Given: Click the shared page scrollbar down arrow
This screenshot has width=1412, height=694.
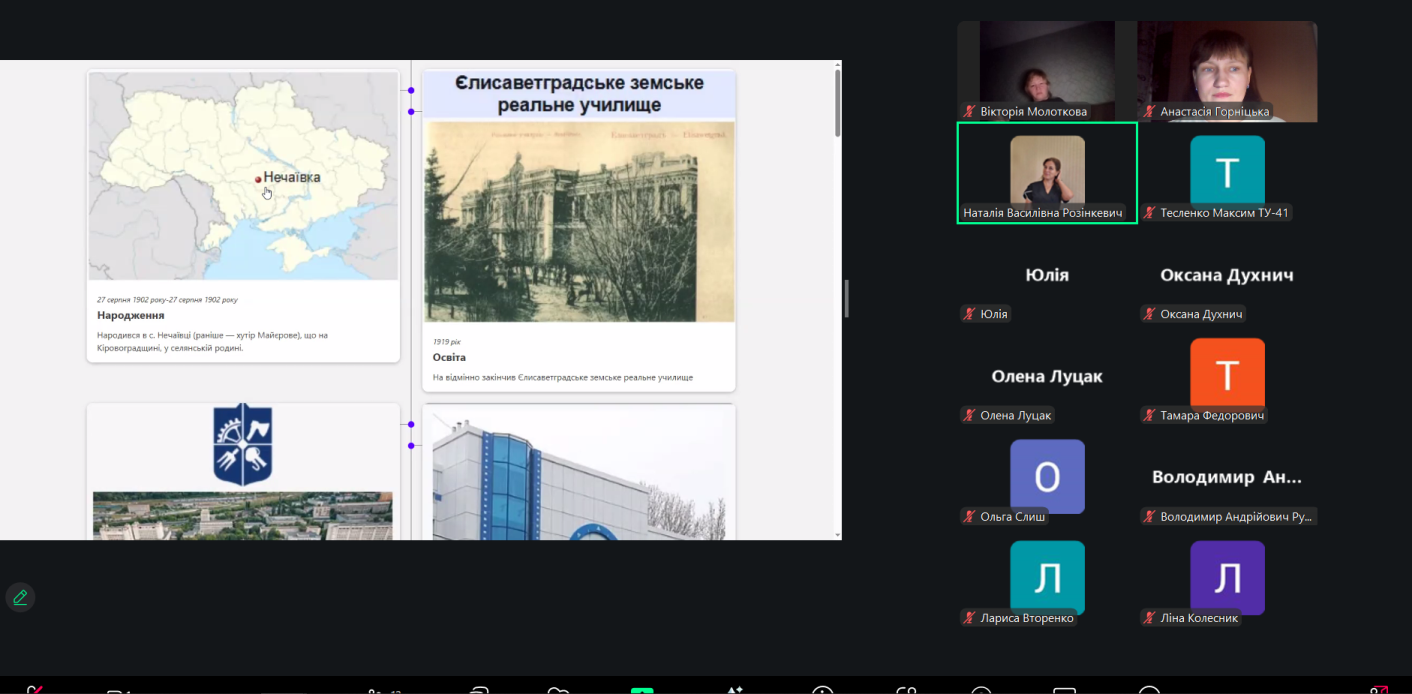Looking at the screenshot, I should pyautogui.click(x=837, y=535).
